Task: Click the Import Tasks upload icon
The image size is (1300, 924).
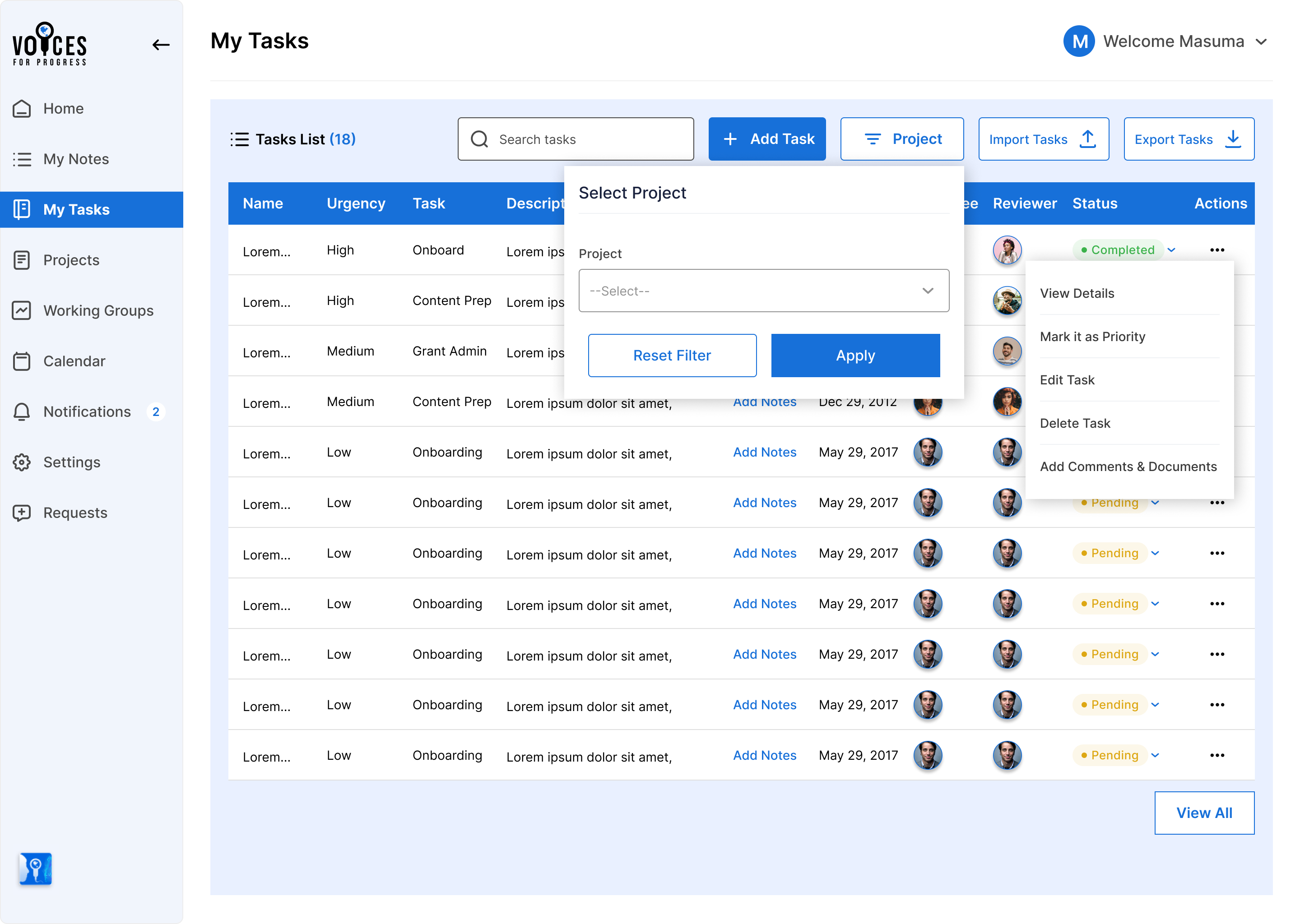Action: tap(1088, 139)
